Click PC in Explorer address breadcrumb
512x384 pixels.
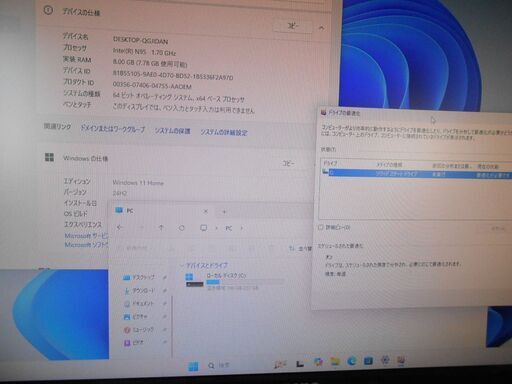229,228
